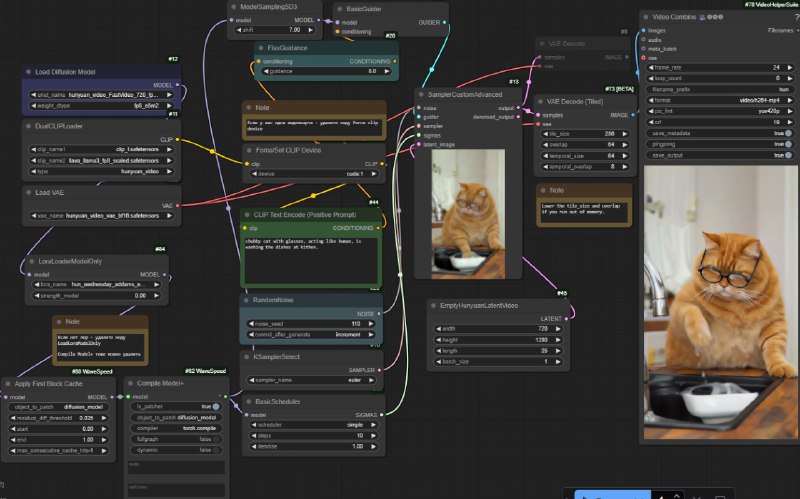This screenshot has width=800, height=499.
Task: Increase the length value in EmptyHunyuanLatentVideo
Action: (558, 351)
